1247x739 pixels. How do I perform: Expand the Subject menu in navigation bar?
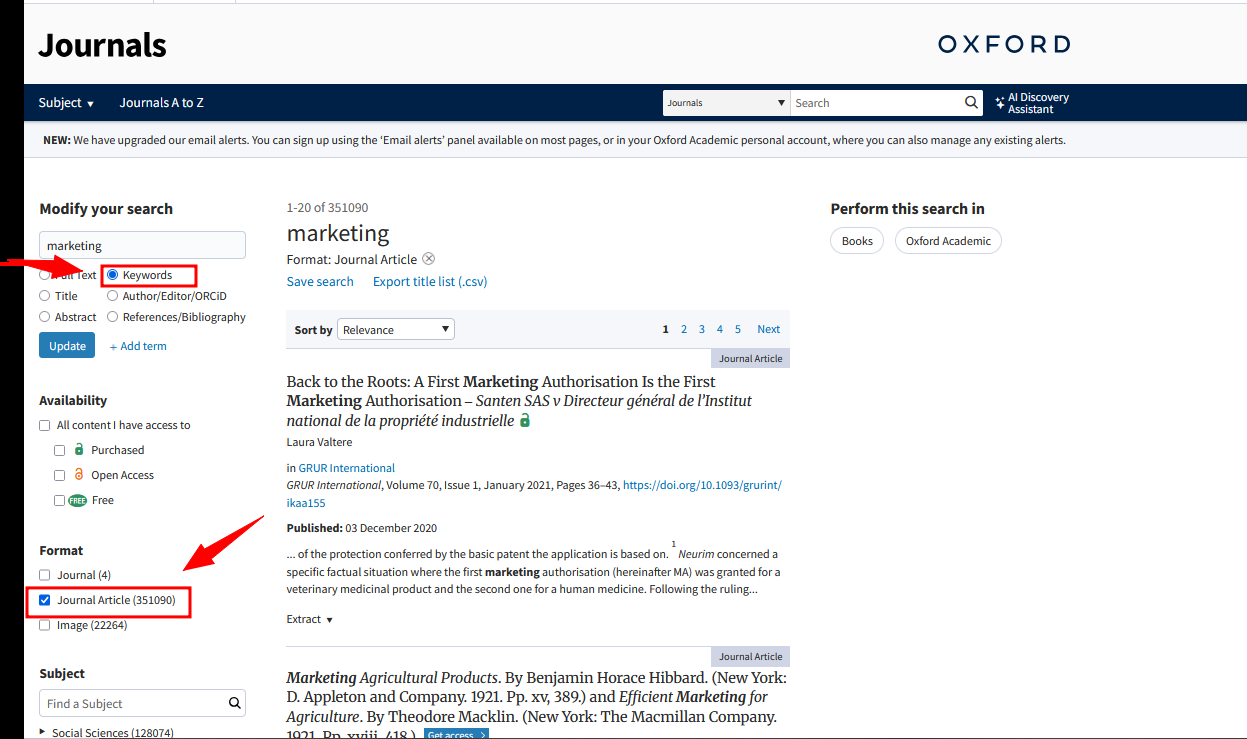[66, 103]
